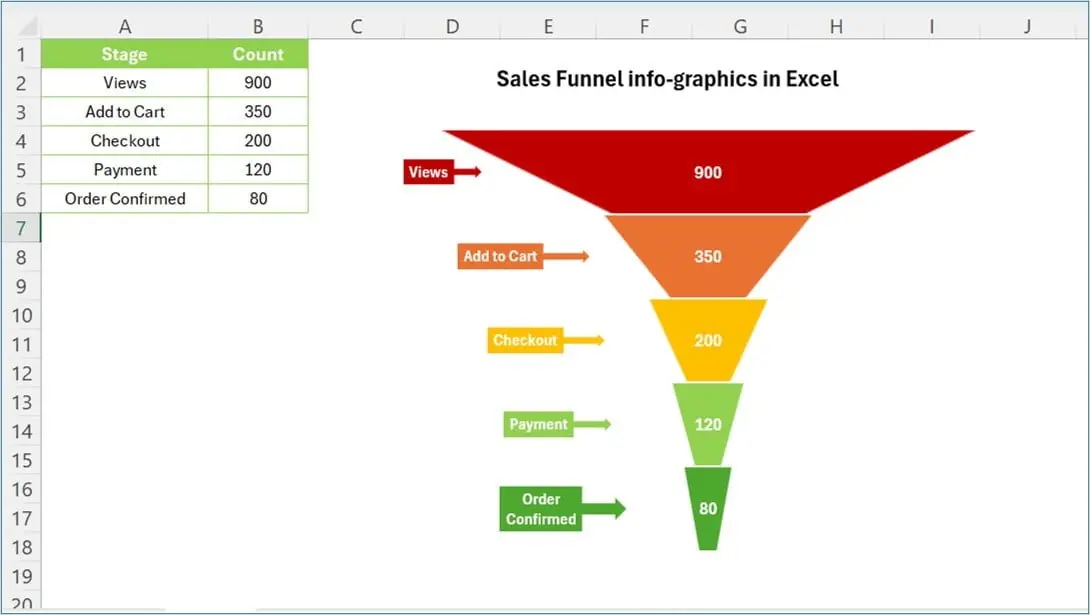This screenshot has width=1090, height=615.
Task: Select the light green 'Payment' arrow label
Action: point(557,425)
